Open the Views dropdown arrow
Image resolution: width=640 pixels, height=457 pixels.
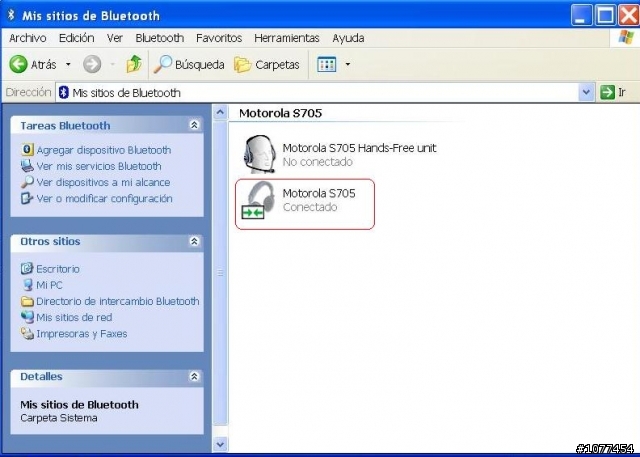coord(347,64)
